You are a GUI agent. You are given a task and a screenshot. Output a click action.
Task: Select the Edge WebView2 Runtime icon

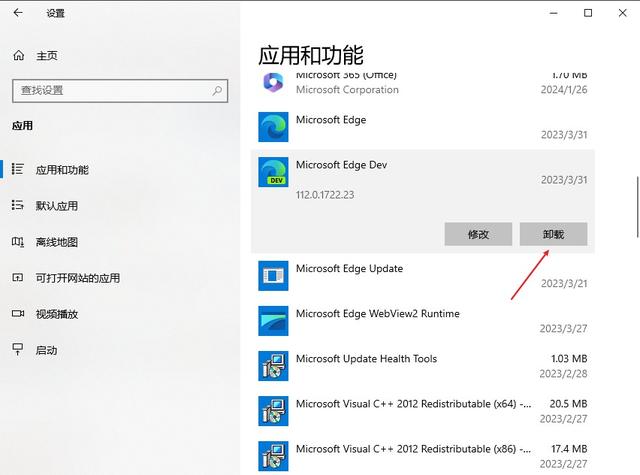[273, 321]
